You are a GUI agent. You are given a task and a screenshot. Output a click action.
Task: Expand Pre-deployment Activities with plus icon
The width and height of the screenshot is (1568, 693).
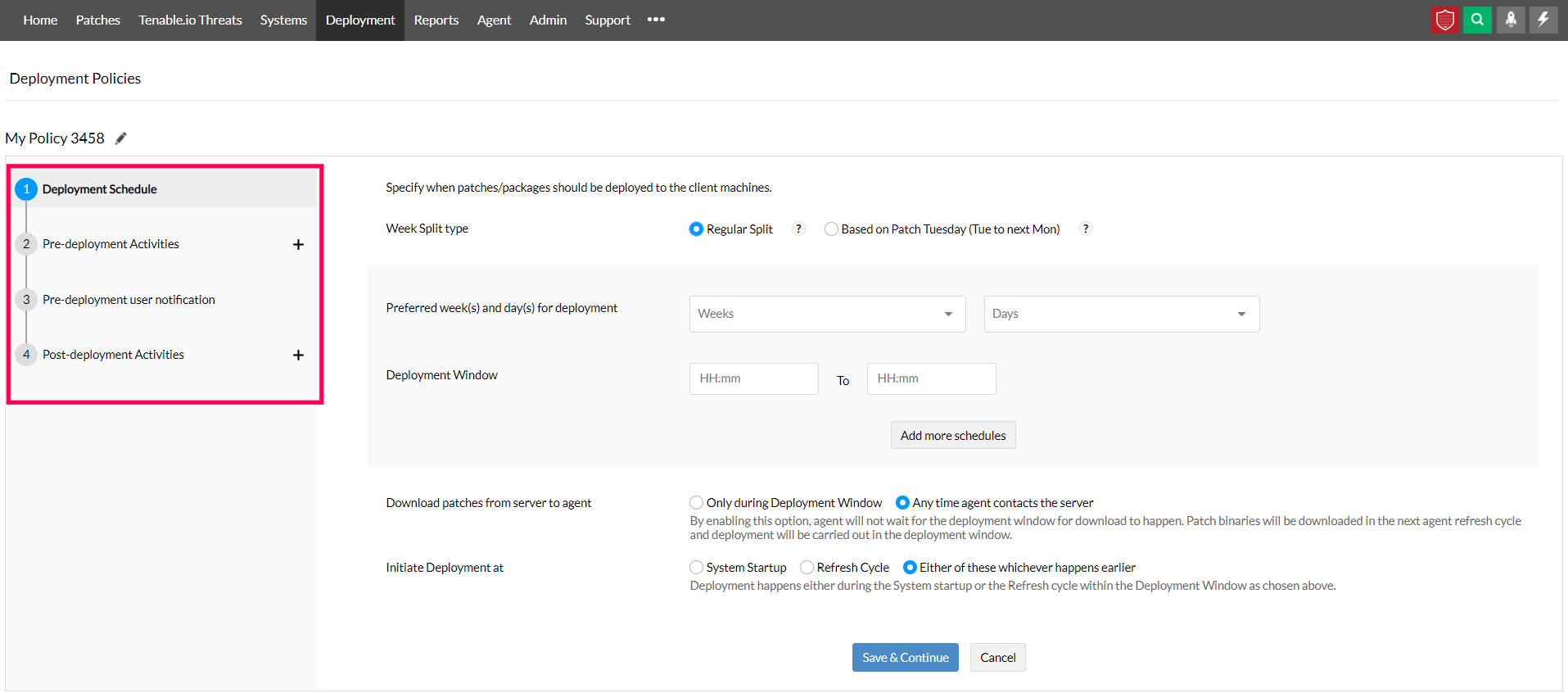298,245
